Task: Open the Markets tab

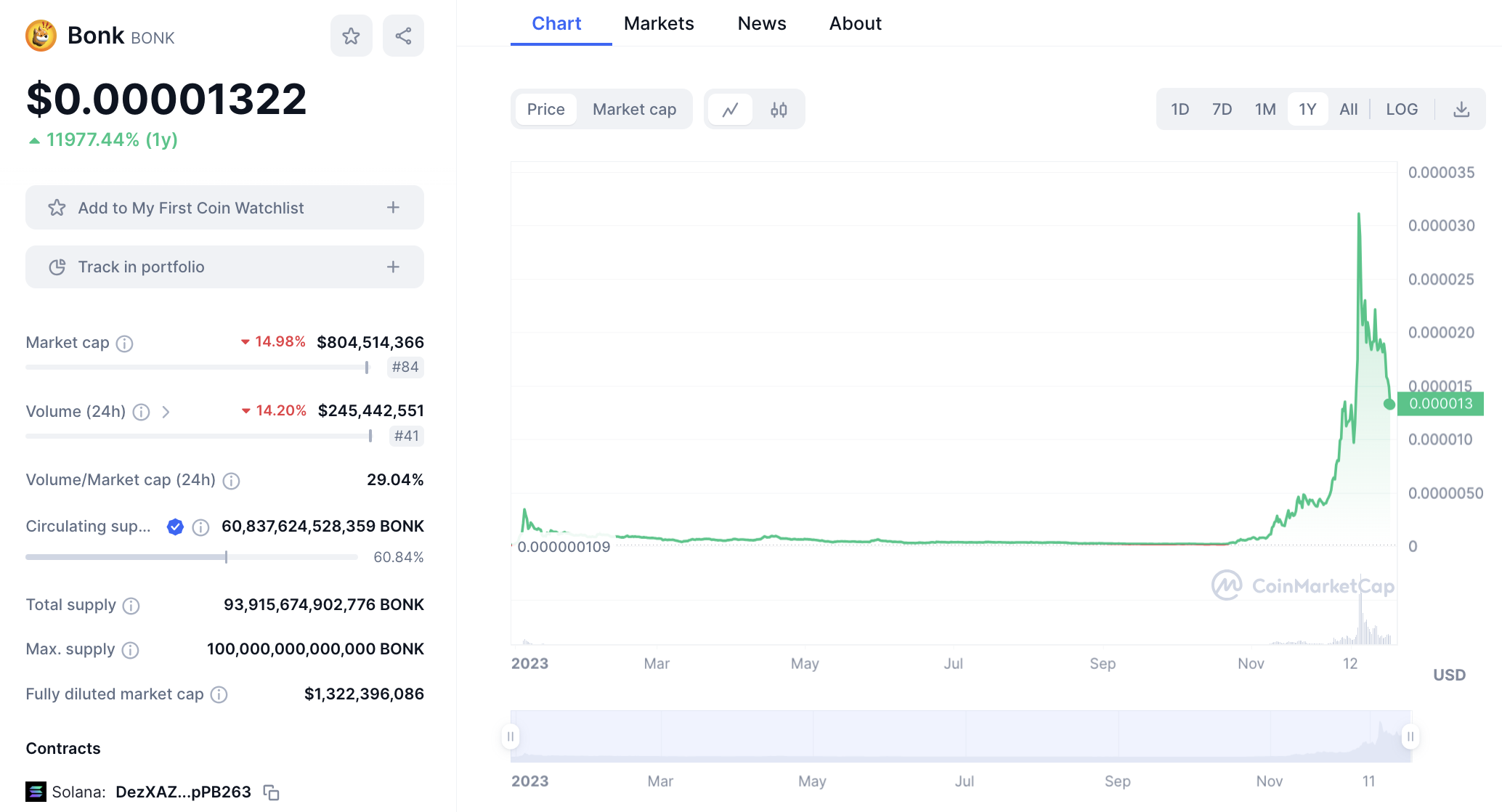Action: (x=659, y=24)
